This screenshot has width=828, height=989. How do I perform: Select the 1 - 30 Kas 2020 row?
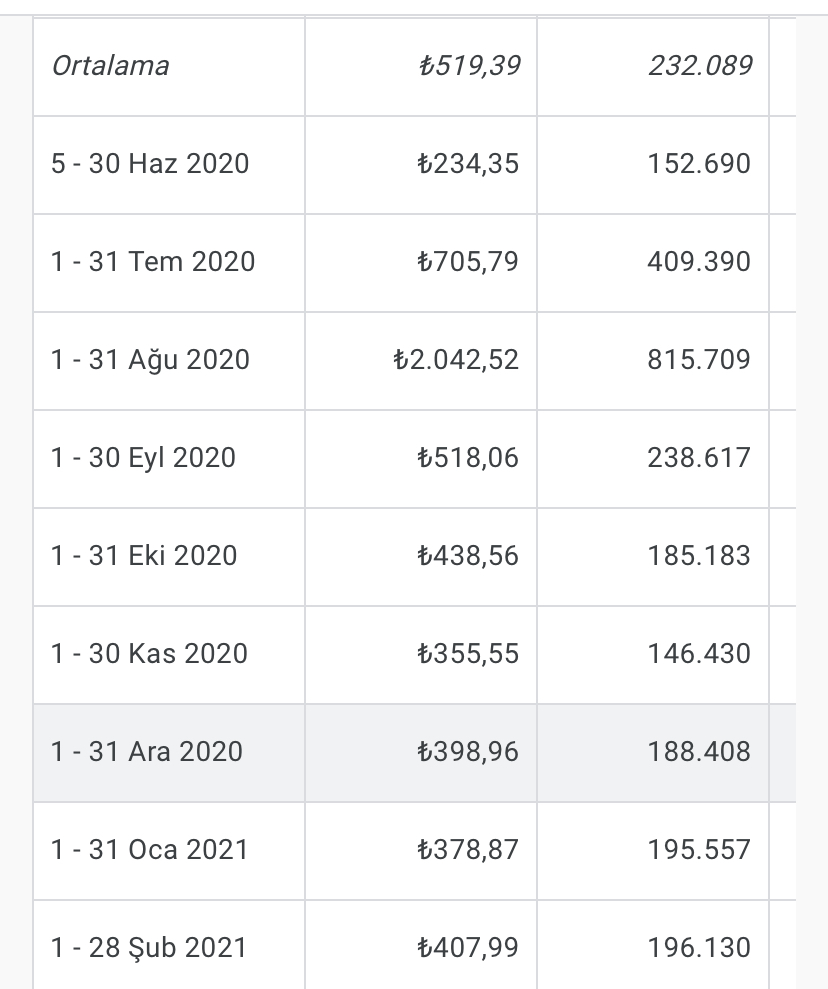(414, 655)
